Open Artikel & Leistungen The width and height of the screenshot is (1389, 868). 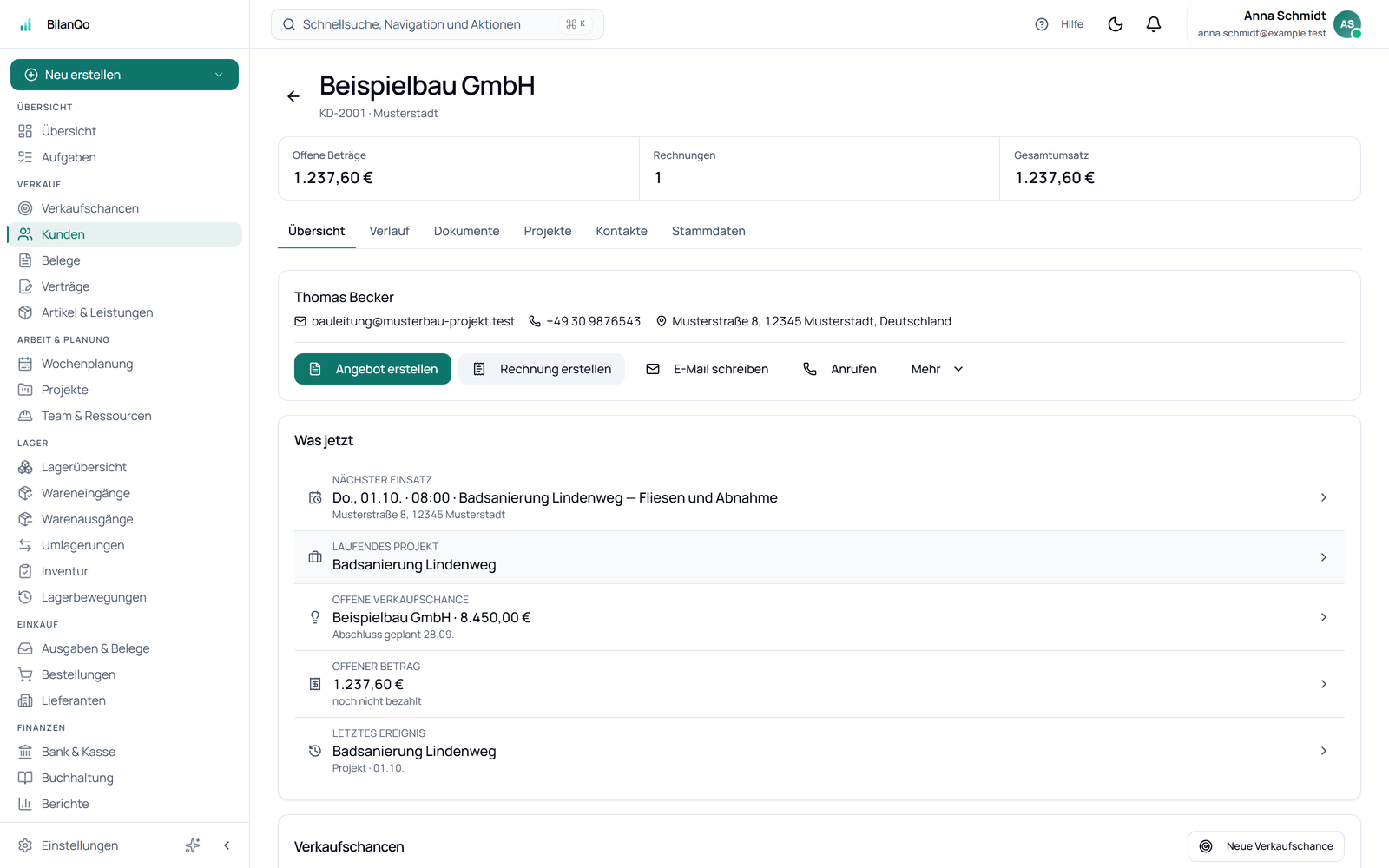(x=124, y=312)
